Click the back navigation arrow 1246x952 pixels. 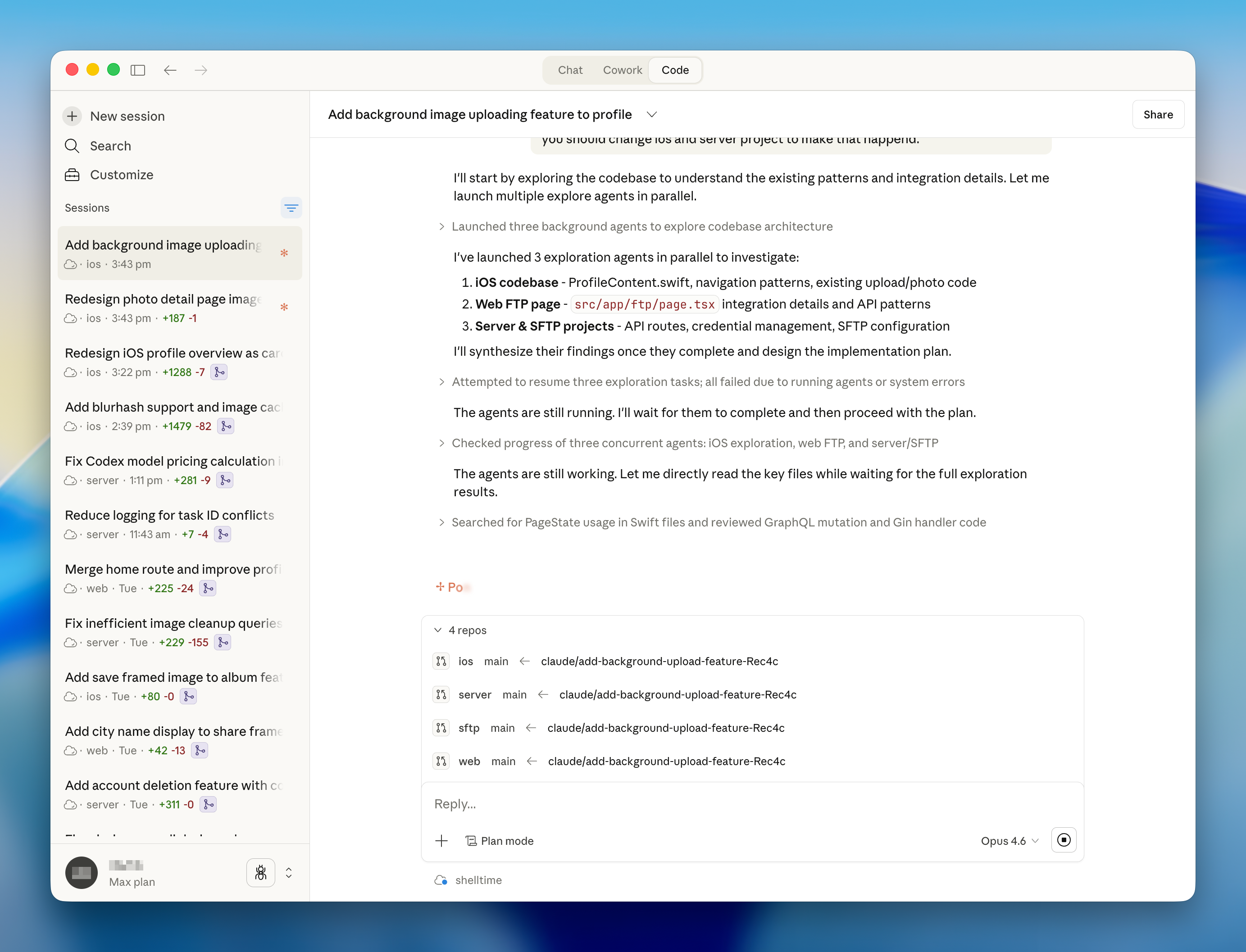pyautogui.click(x=170, y=70)
